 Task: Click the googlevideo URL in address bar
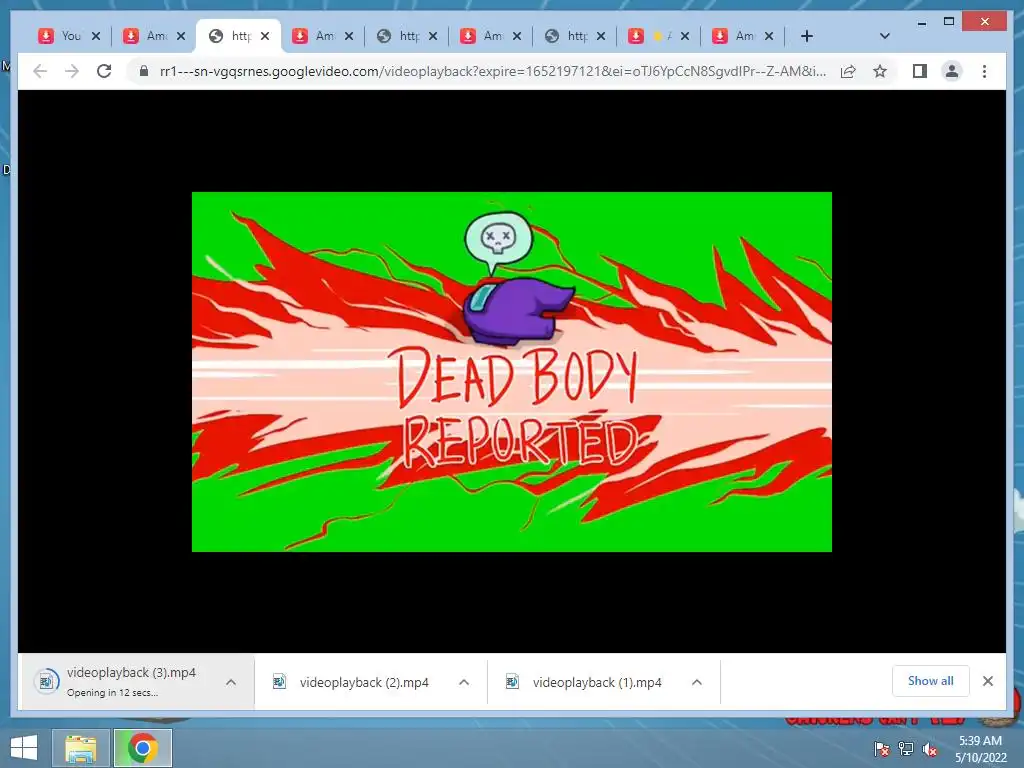pyautogui.click(x=492, y=71)
